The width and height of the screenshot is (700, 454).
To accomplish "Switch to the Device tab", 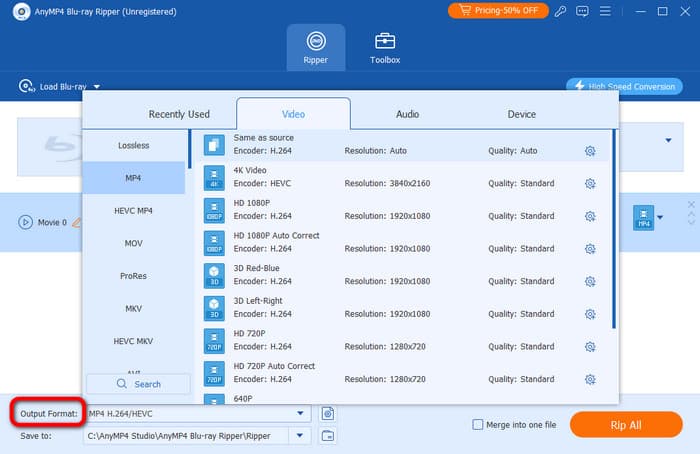I will point(521,114).
